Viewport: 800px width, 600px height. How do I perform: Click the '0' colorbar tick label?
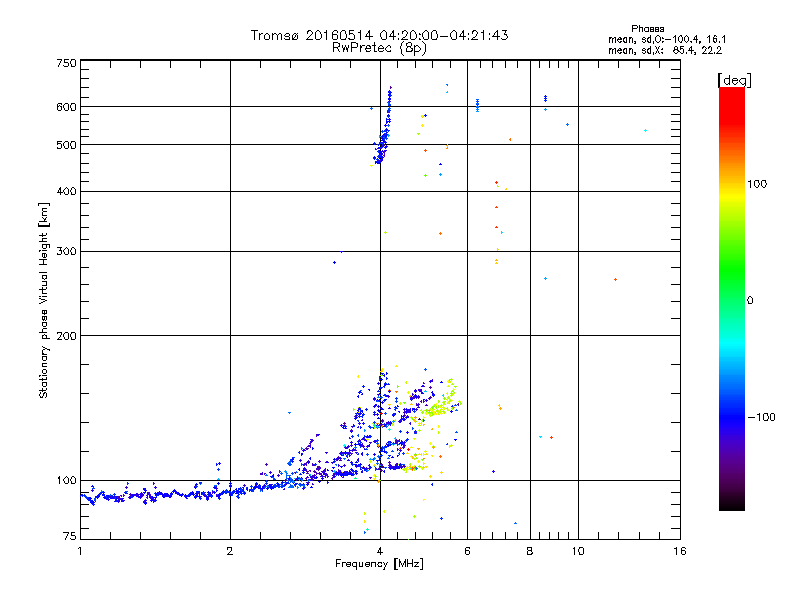tap(750, 301)
